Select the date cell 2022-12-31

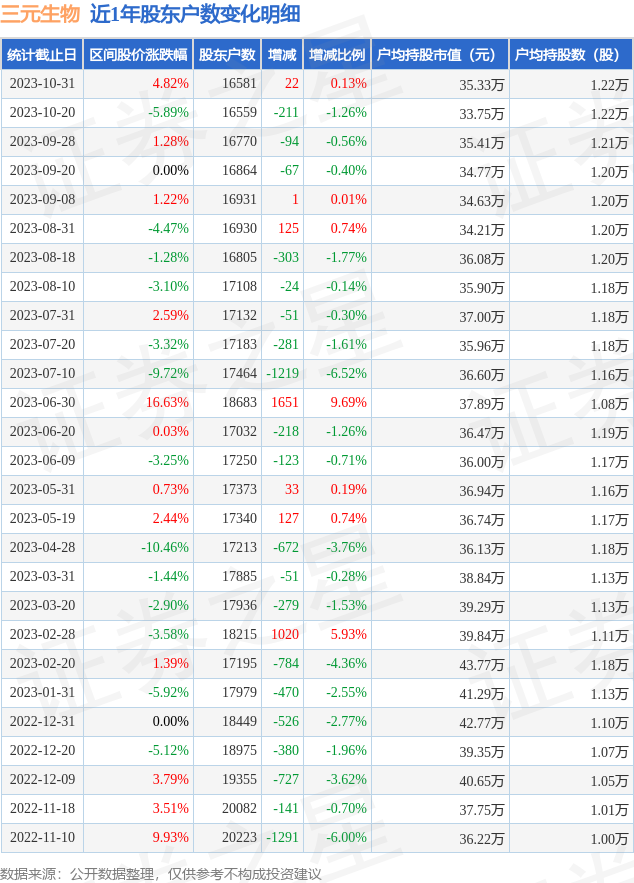tap(42, 721)
